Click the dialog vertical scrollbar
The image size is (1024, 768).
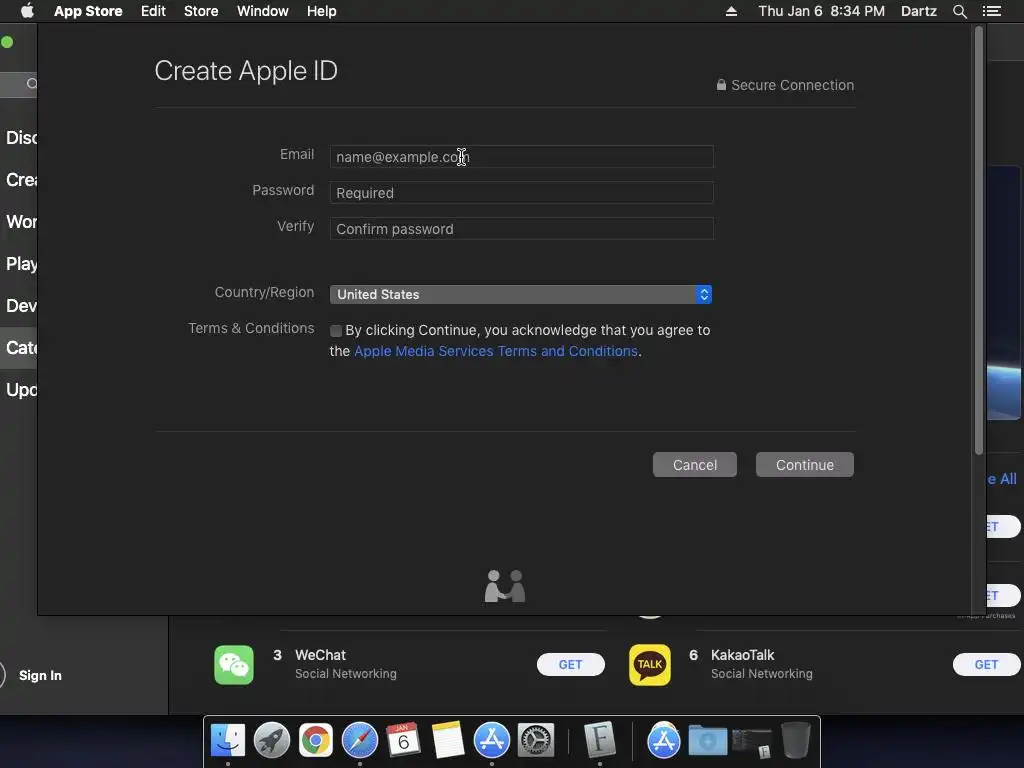tap(978, 240)
